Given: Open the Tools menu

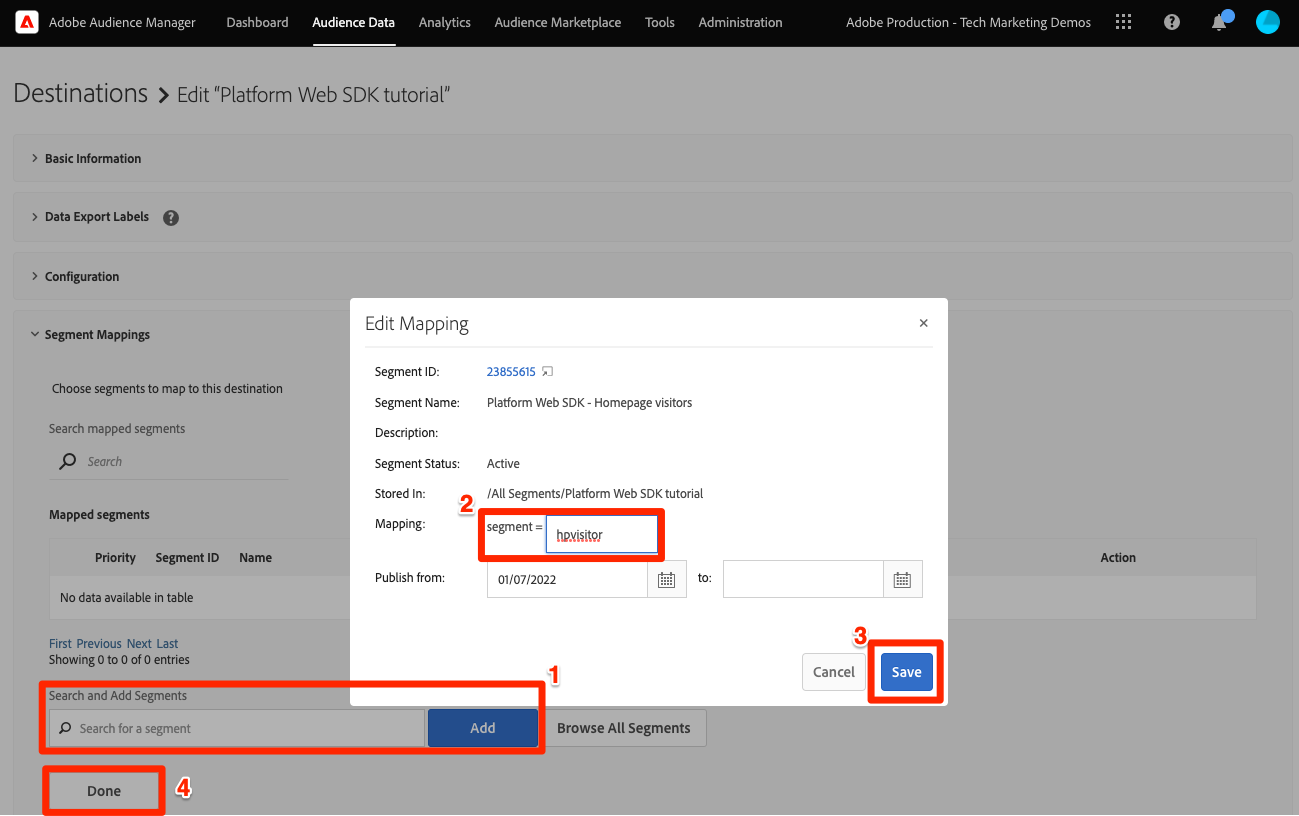Looking at the screenshot, I should click(x=660, y=22).
